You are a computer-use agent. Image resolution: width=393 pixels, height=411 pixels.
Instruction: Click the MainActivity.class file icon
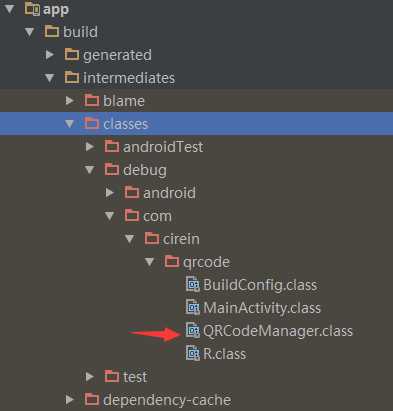pyautogui.click(x=193, y=307)
